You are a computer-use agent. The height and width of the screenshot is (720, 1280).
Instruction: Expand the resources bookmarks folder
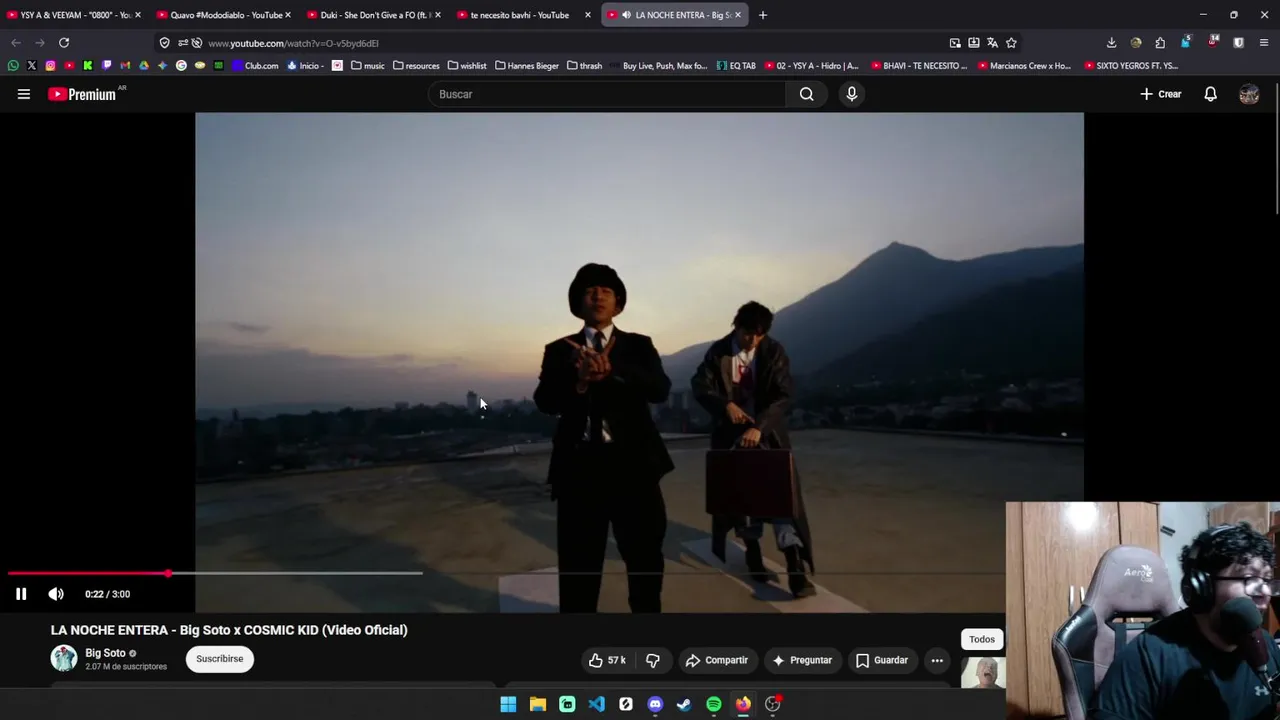416,66
